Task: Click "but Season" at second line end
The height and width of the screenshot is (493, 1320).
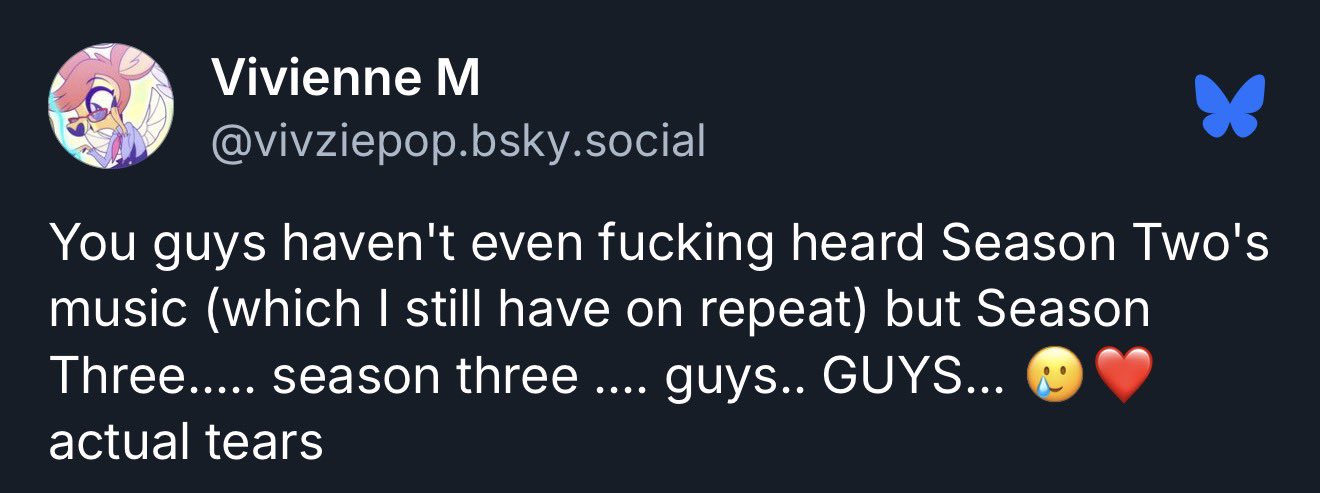Action: point(1017,311)
